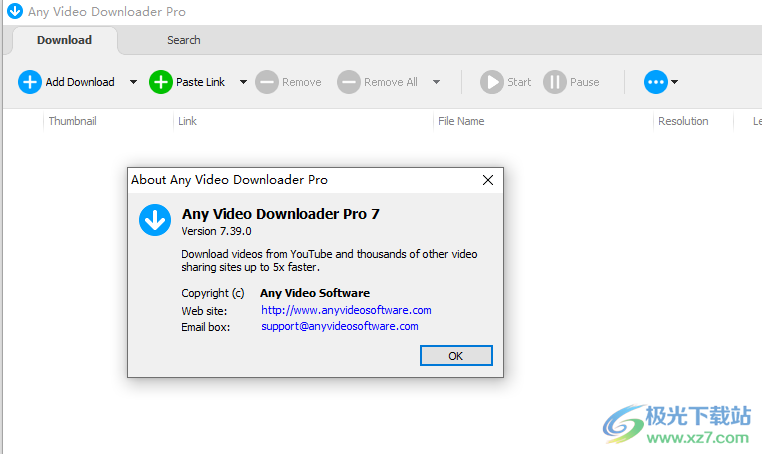Click the 'Download videos from YouTube' description text
This screenshot has height=454, width=762.
click(329, 261)
